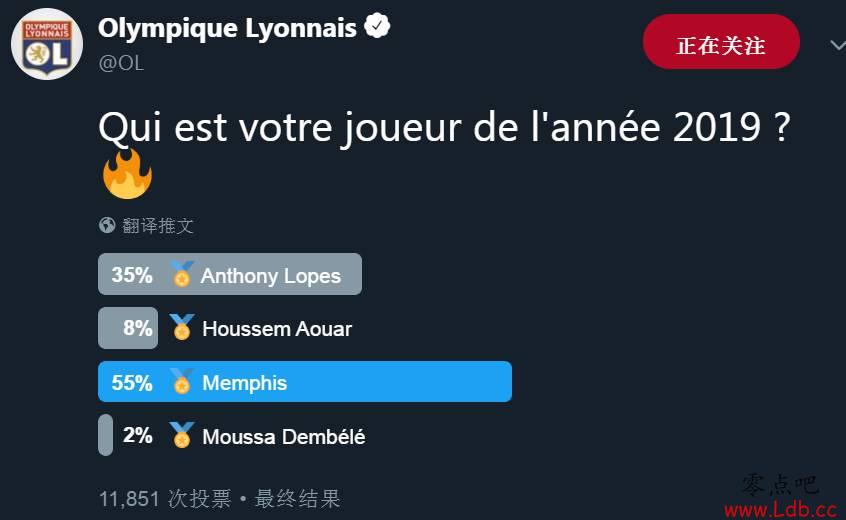
Task: Click the medal icon beside Memphis
Action: [x=182, y=381]
